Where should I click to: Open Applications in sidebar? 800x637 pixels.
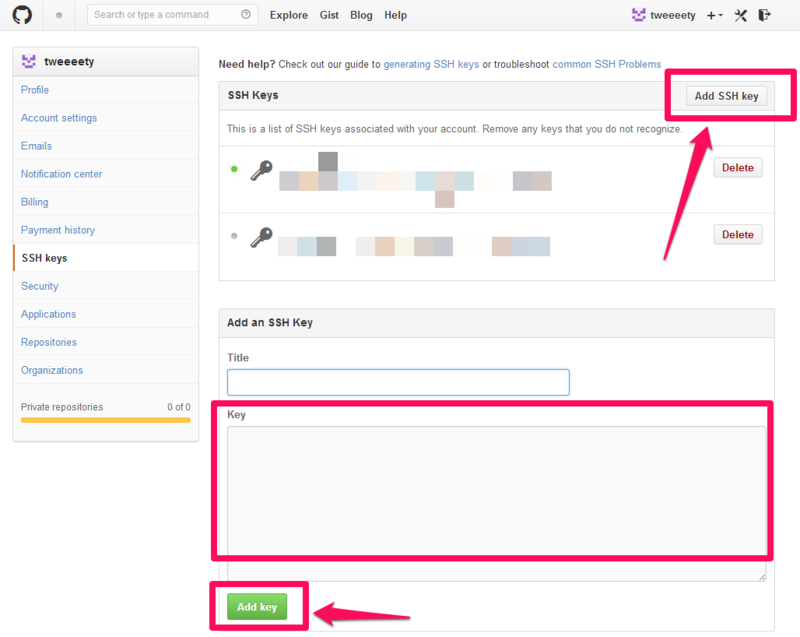coord(106,314)
